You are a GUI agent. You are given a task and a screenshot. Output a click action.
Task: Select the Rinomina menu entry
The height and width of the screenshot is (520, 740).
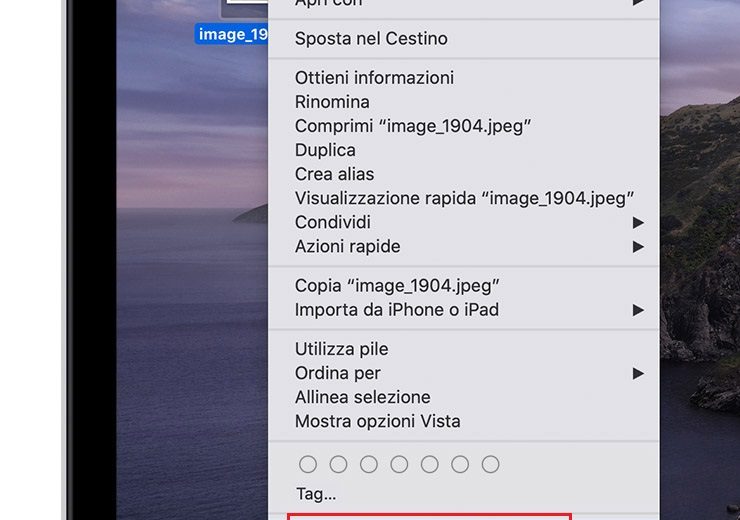click(x=332, y=102)
